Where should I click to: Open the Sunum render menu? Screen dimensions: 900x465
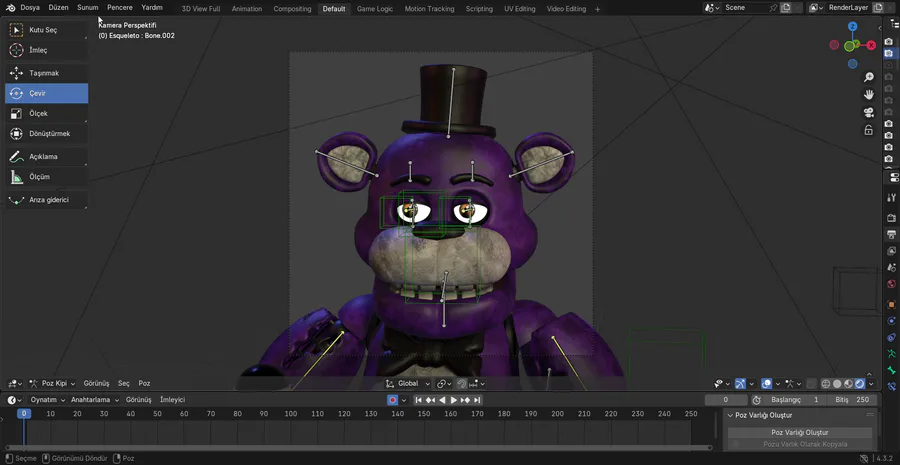coord(88,8)
